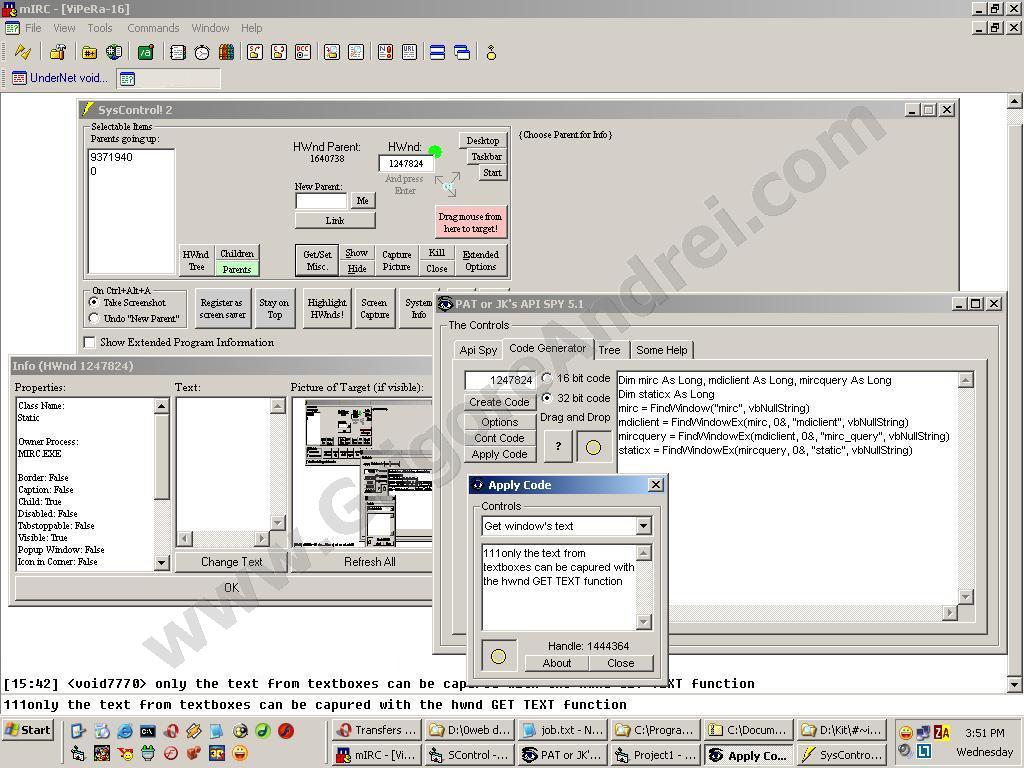1024x768 pixels.
Task: Click the Link button in SysControl
Action: [x=335, y=221]
